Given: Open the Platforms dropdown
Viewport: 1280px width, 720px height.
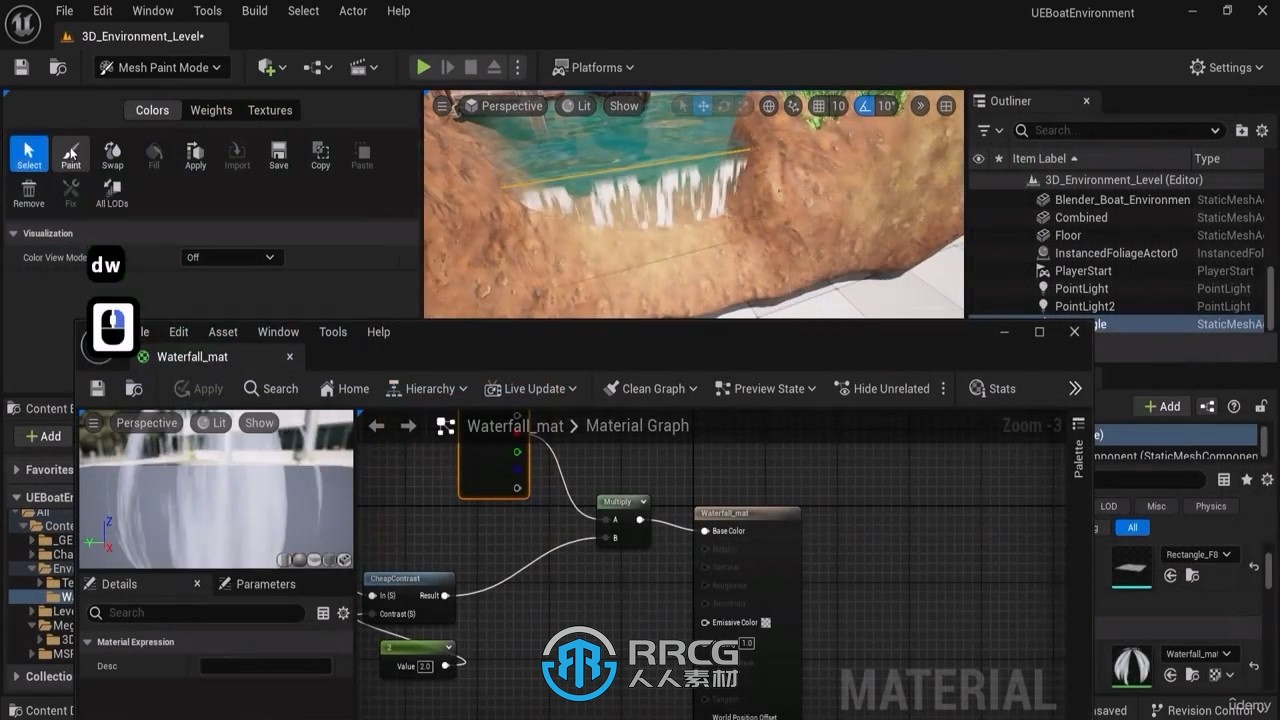Looking at the screenshot, I should pyautogui.click(x=595, y=67).
